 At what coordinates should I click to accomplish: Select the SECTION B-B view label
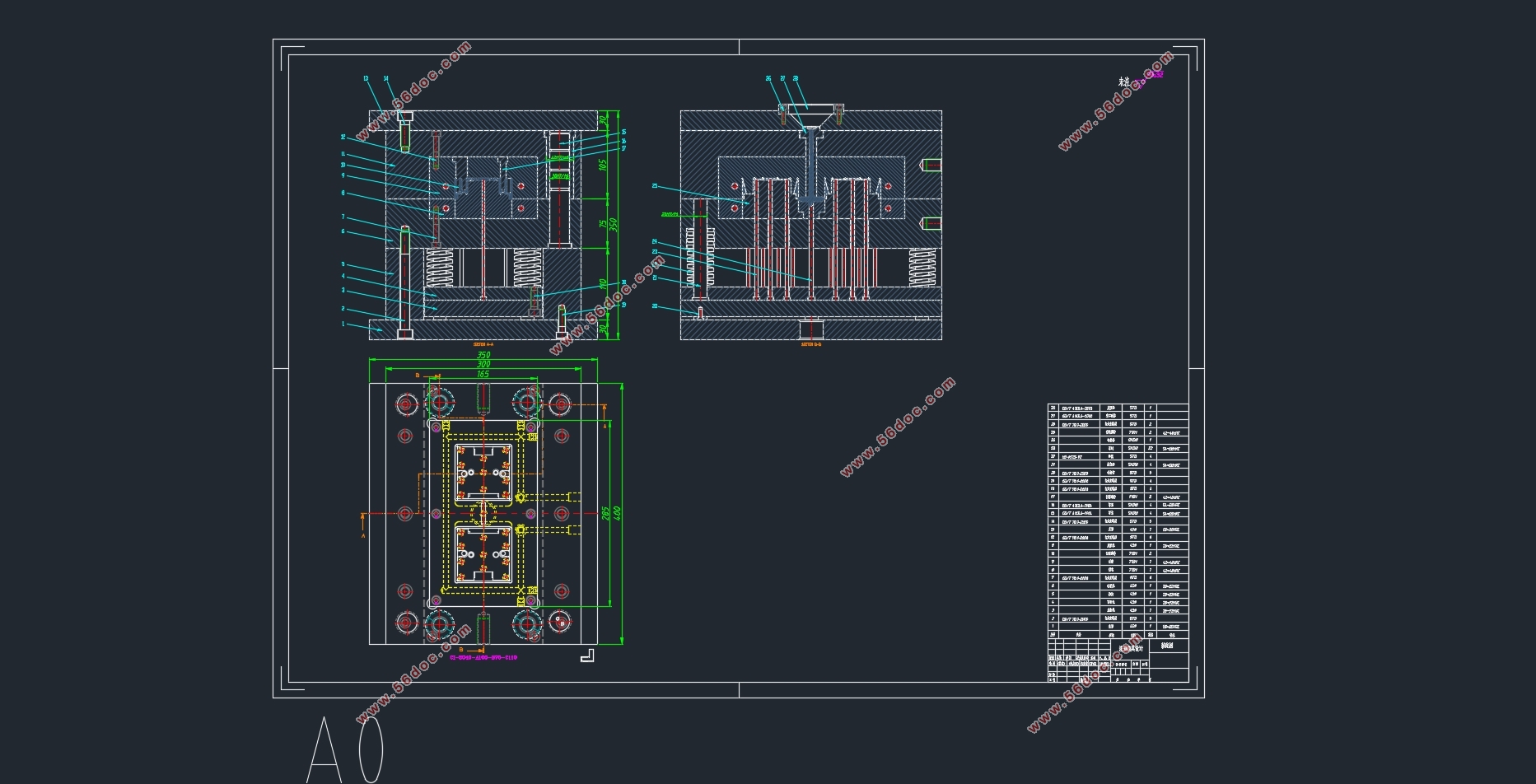[x=811, y=344]
